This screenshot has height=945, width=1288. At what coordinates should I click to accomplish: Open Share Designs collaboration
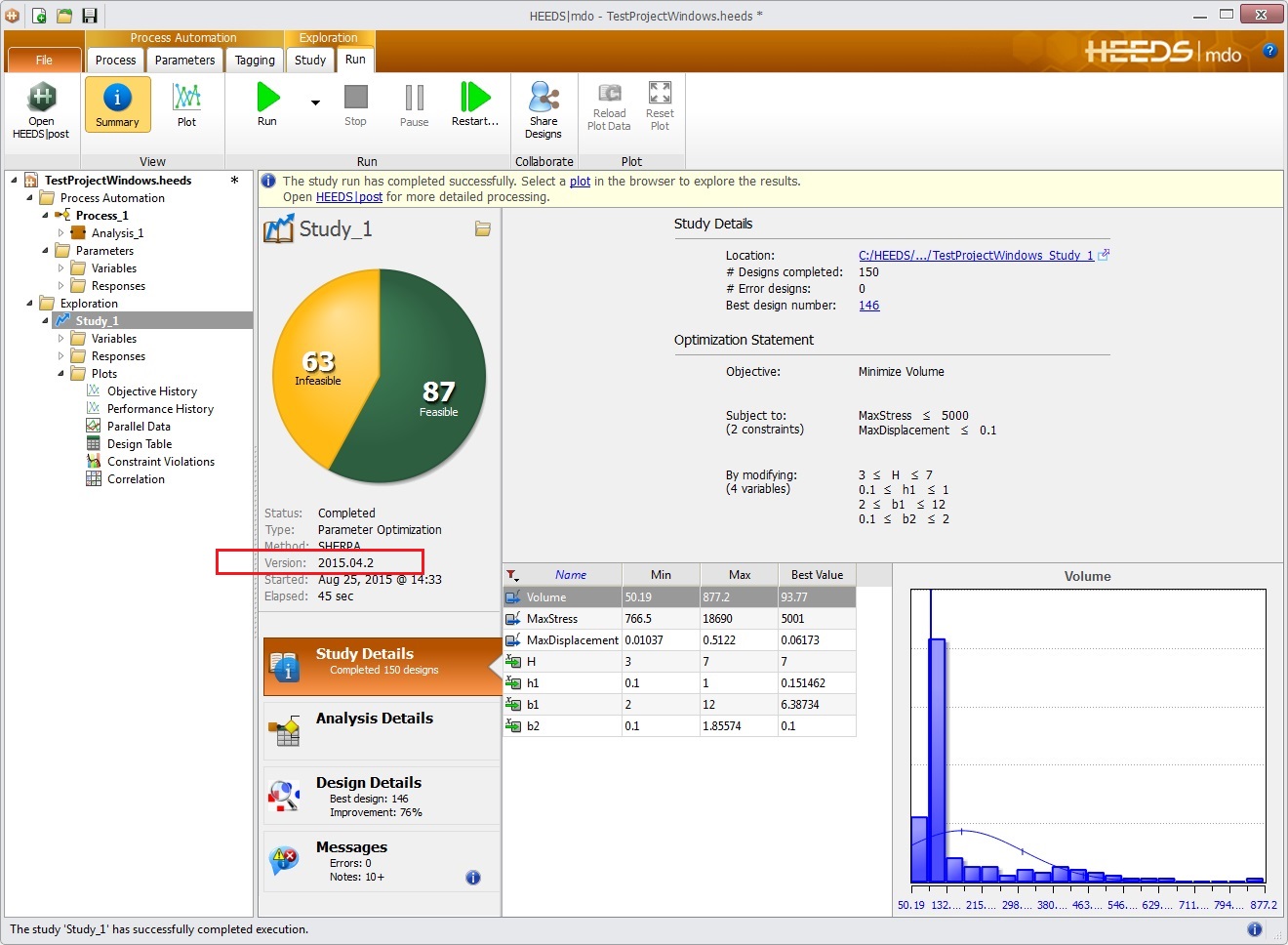543,110
